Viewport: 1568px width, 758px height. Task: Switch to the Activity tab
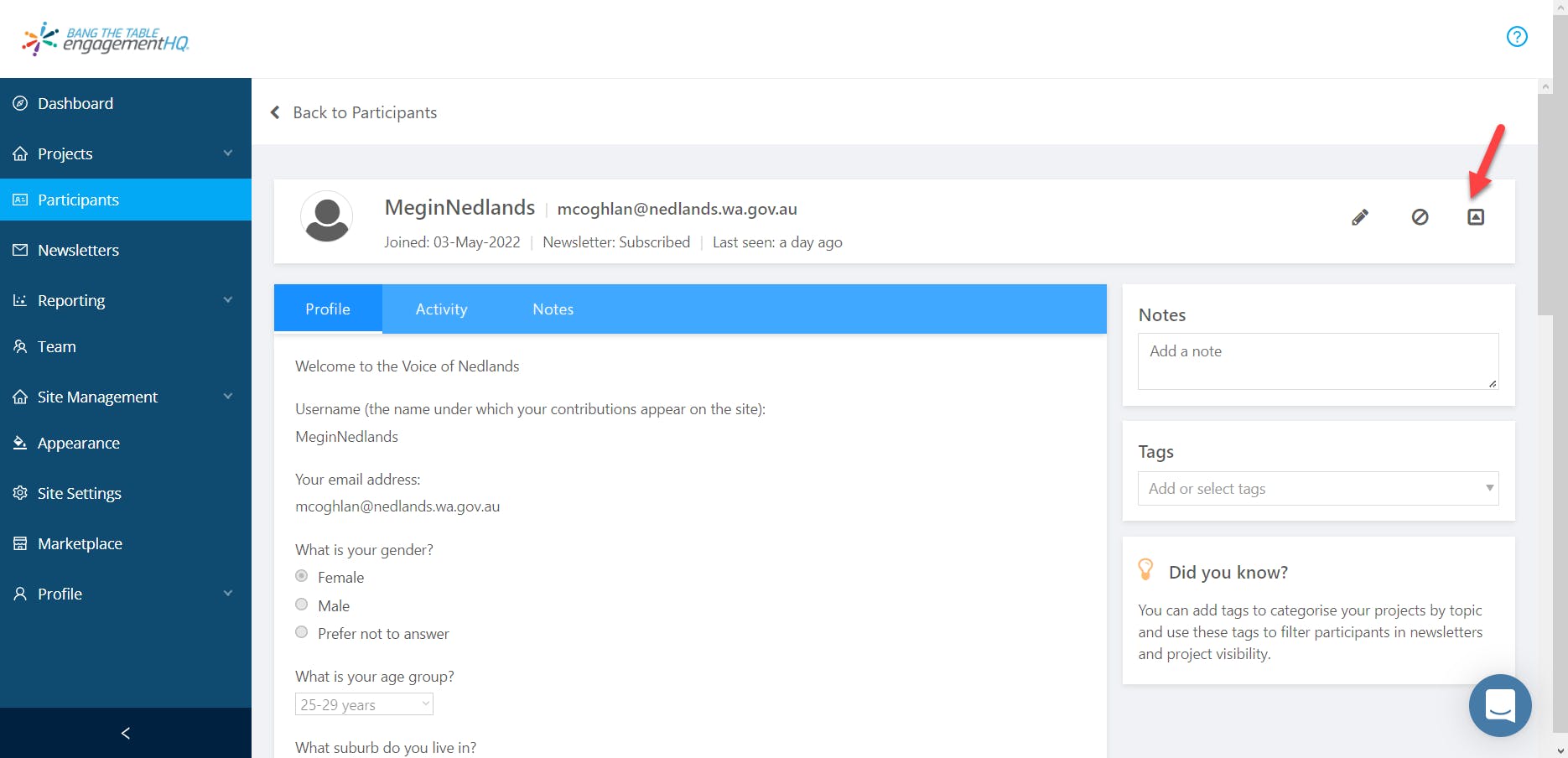click(441, 309)
